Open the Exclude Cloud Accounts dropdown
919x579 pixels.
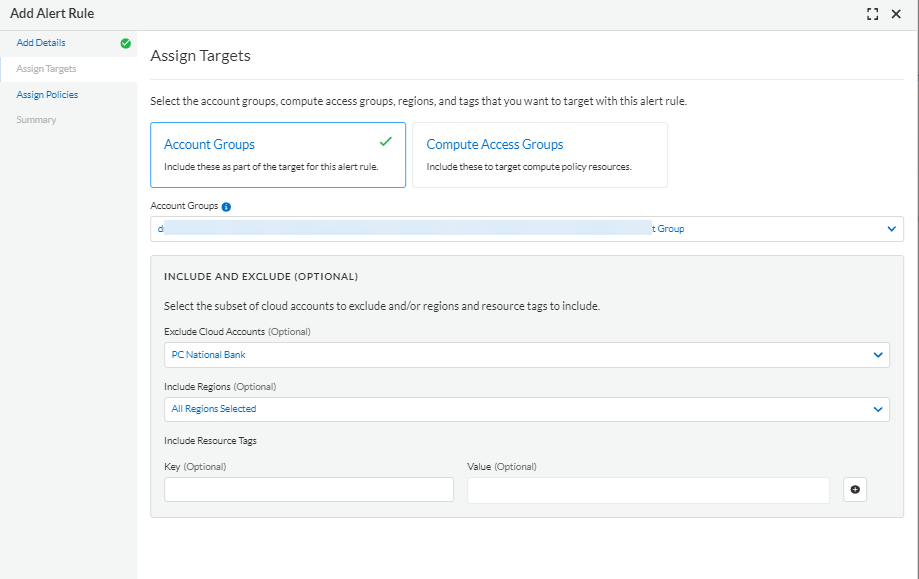click(527, 355)
